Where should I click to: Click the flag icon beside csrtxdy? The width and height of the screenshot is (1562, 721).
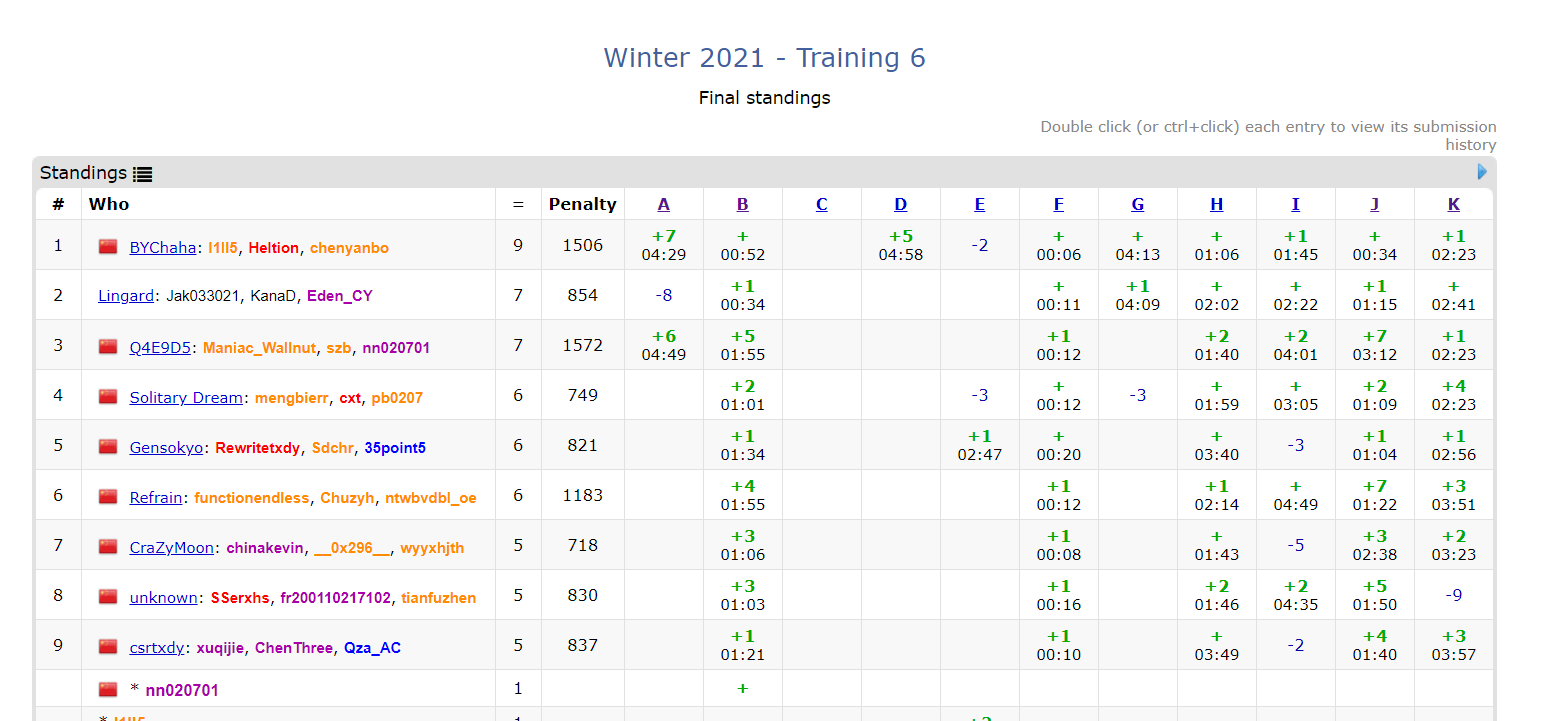click(x=108, y=647)
